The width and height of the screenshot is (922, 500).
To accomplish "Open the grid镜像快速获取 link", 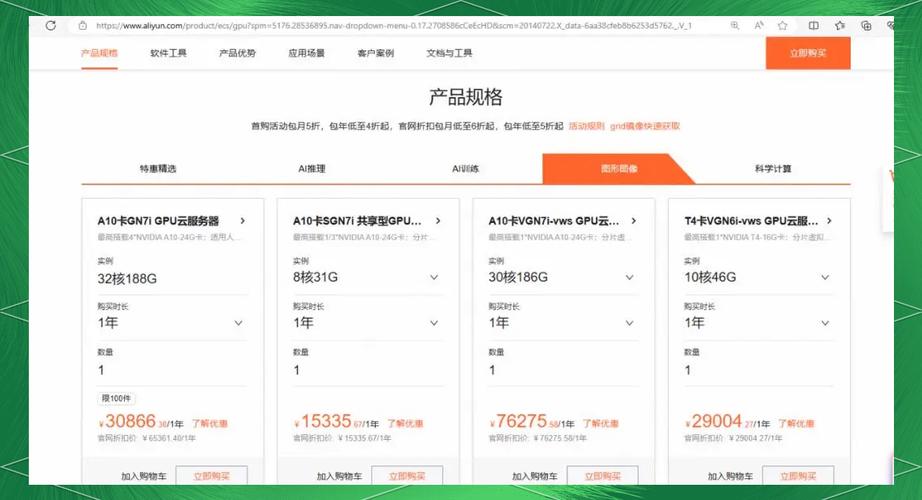I will pyautogui.click(x=645, y=126).
